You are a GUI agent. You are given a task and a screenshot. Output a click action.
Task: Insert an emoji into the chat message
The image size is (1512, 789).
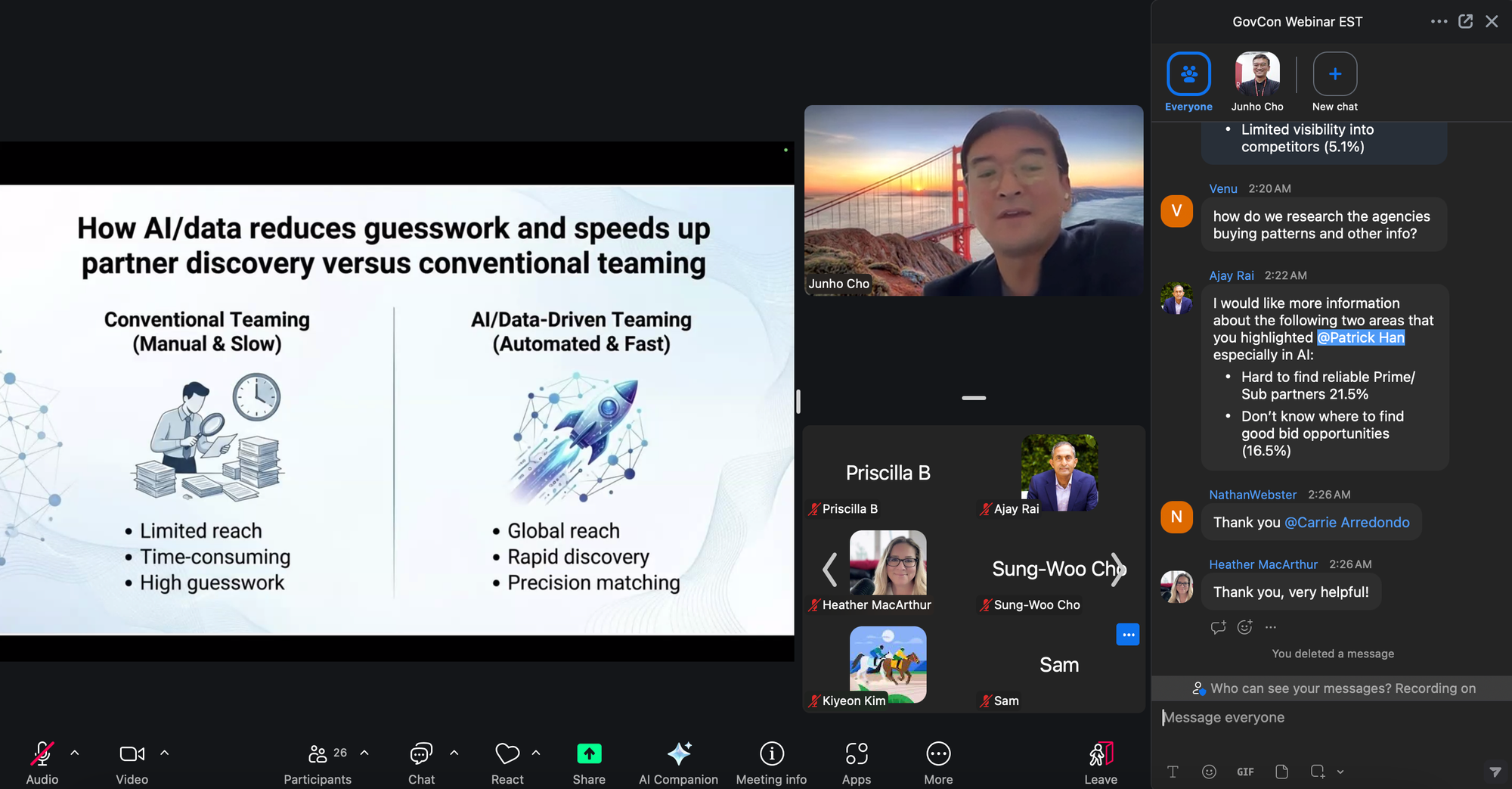pos(1209,772)
